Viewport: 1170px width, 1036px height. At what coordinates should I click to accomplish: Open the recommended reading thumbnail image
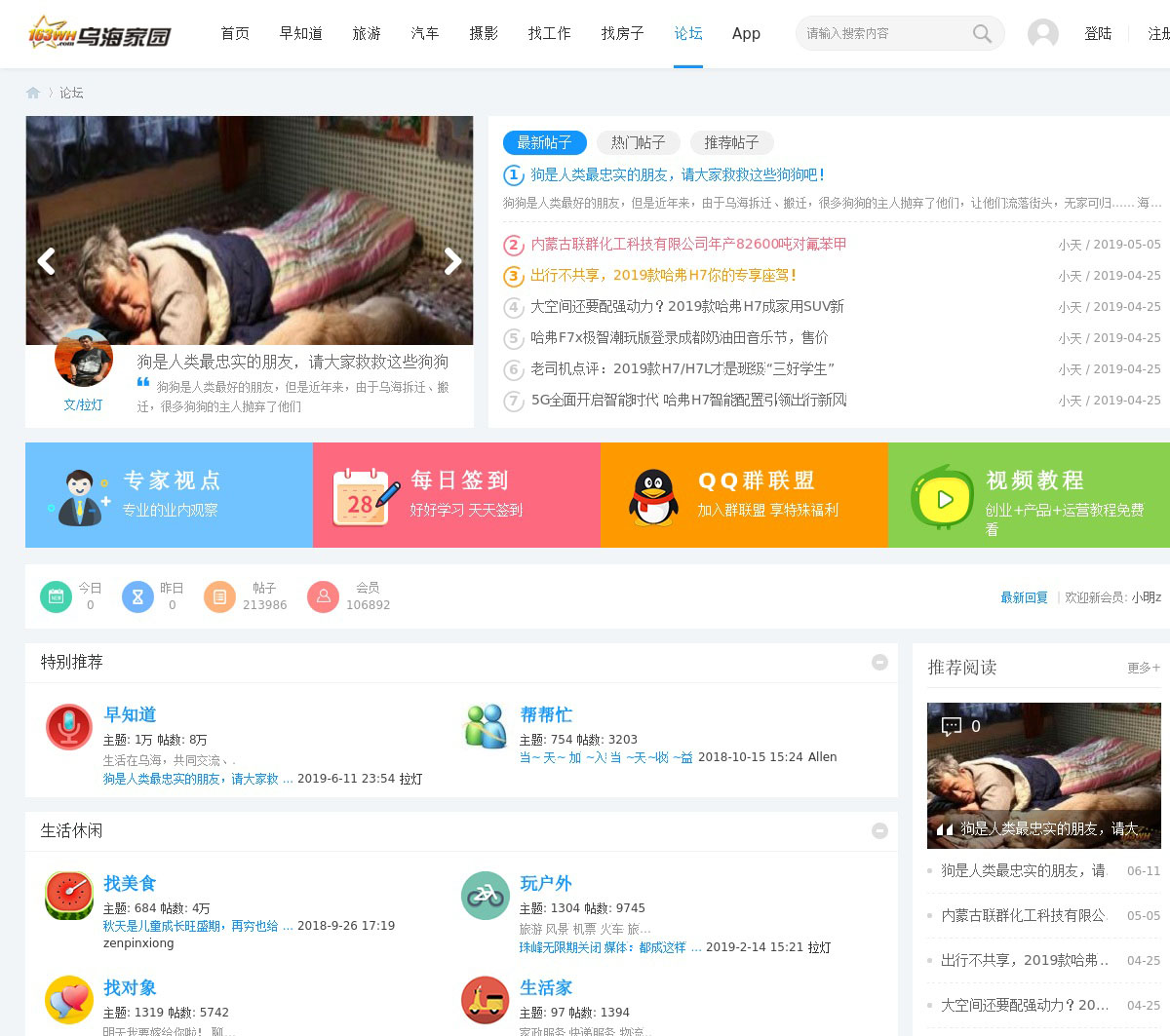(1043, 775)
